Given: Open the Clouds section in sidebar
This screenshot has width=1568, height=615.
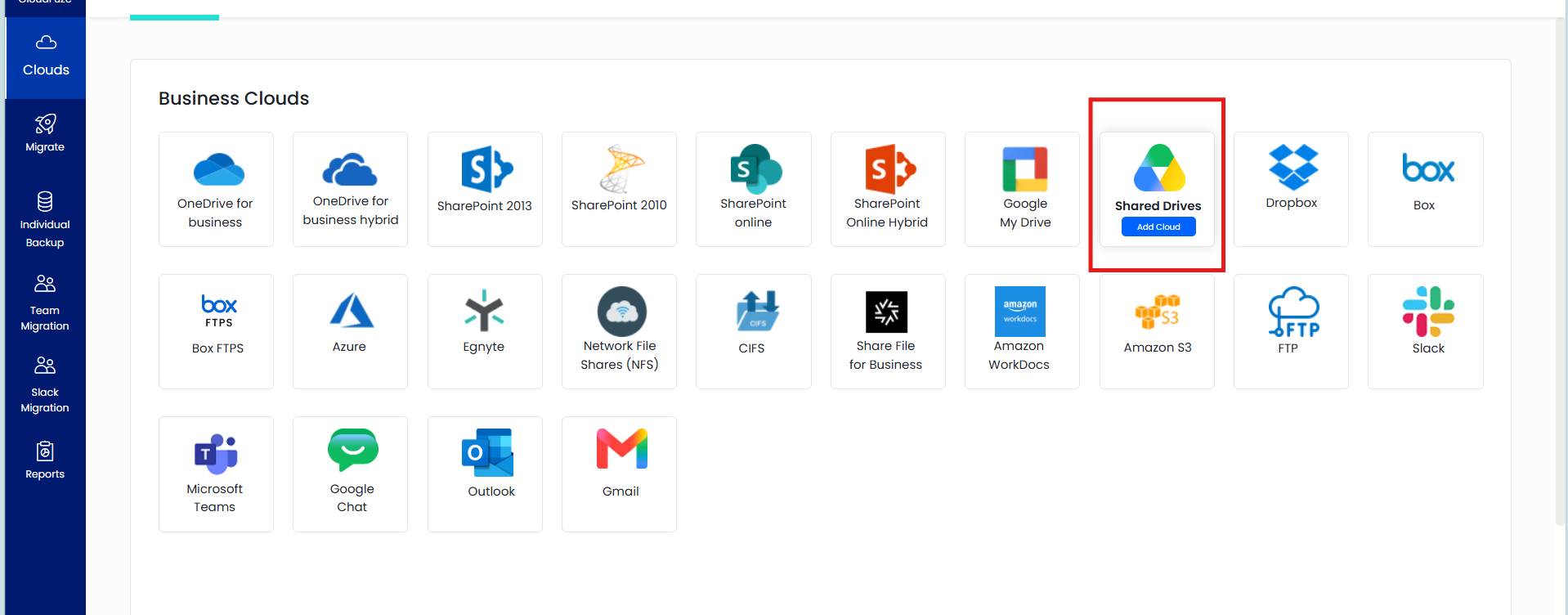Looking at the screenshot, I should tap(46, 57).
